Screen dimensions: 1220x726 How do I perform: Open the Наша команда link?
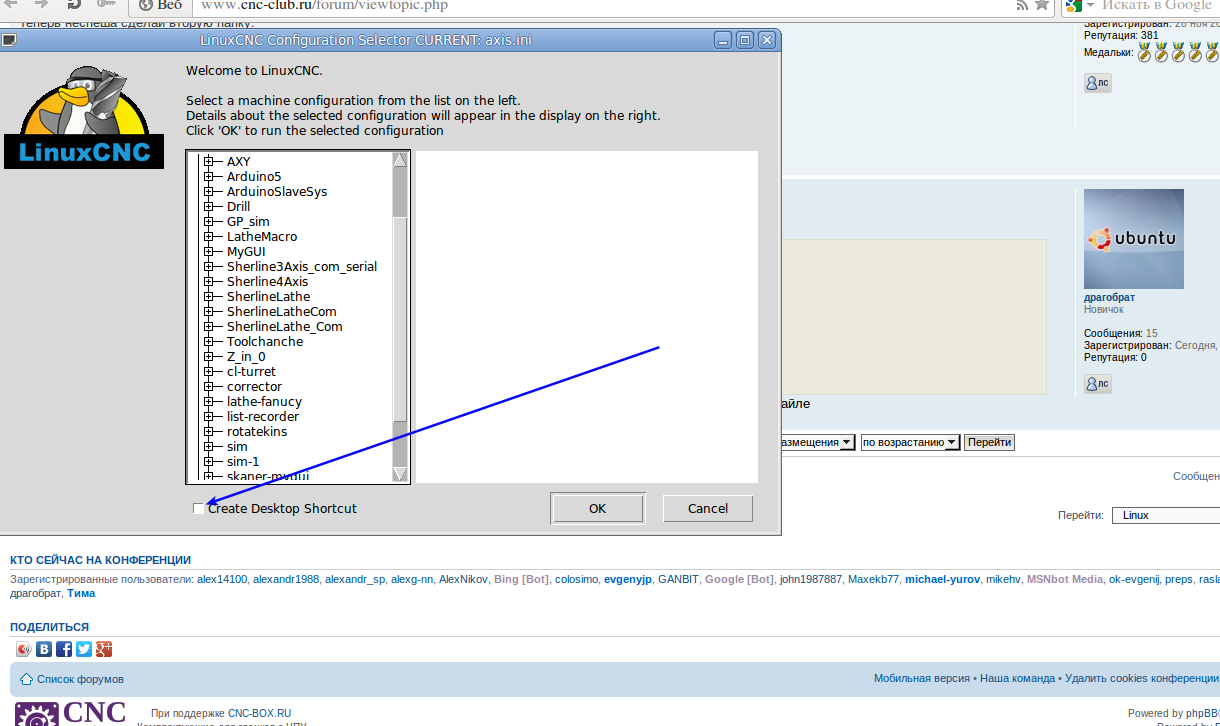click(x=1017, y=678)
